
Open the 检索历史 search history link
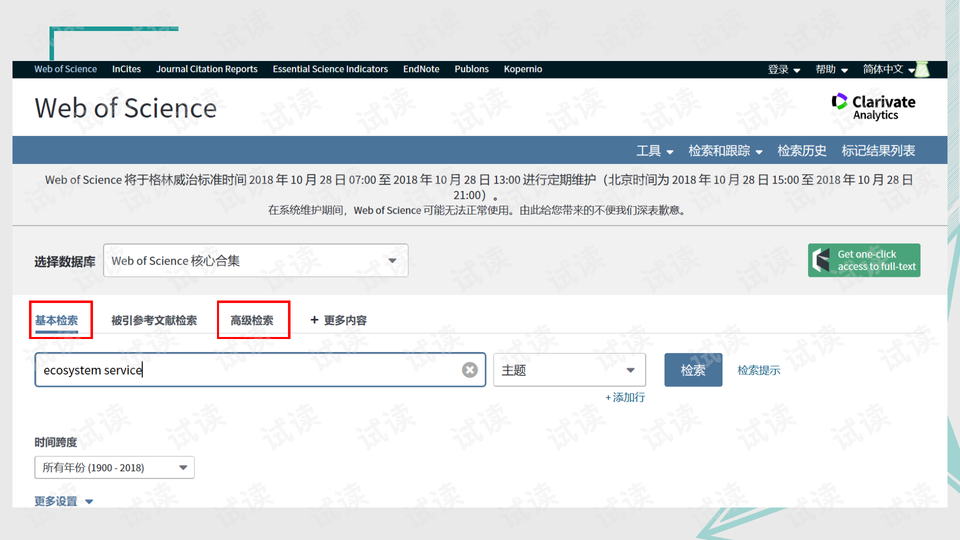(x=801, y=151)
